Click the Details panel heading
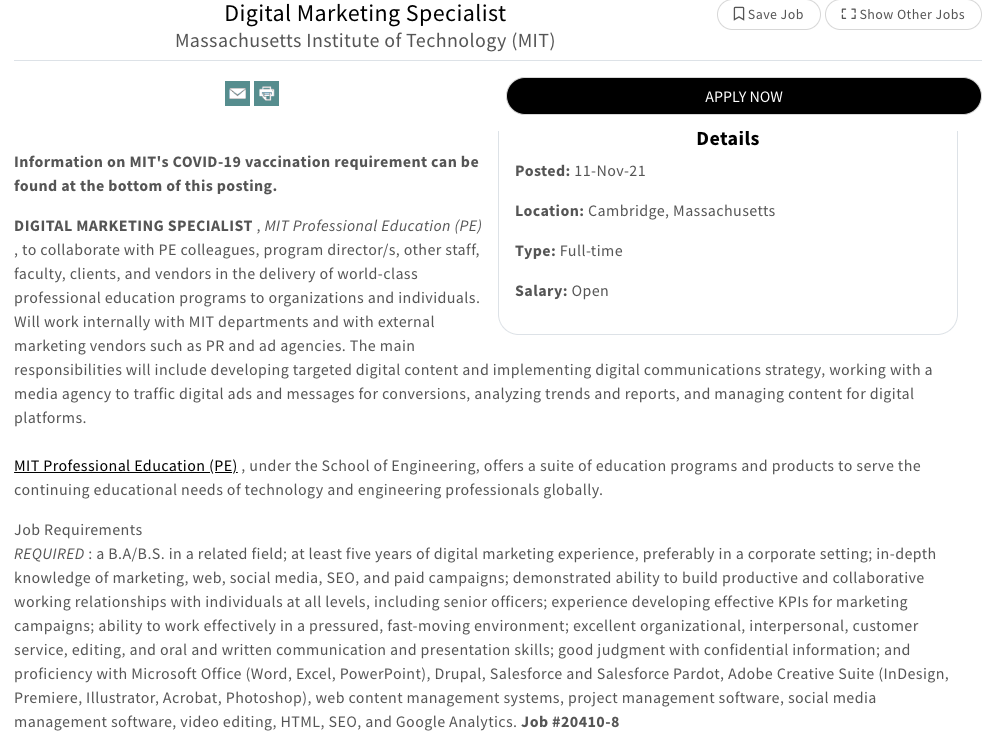Viewport: 992px width, 737px height. pyautogui.click(x=728, y=137)
